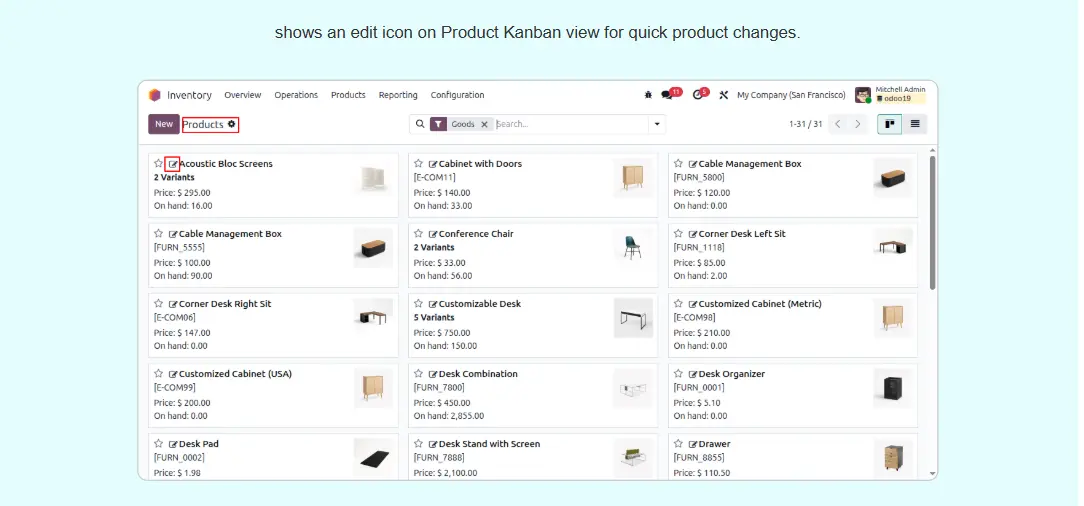
Task: Open Products gear settings icon
Action: pos(232,124)
